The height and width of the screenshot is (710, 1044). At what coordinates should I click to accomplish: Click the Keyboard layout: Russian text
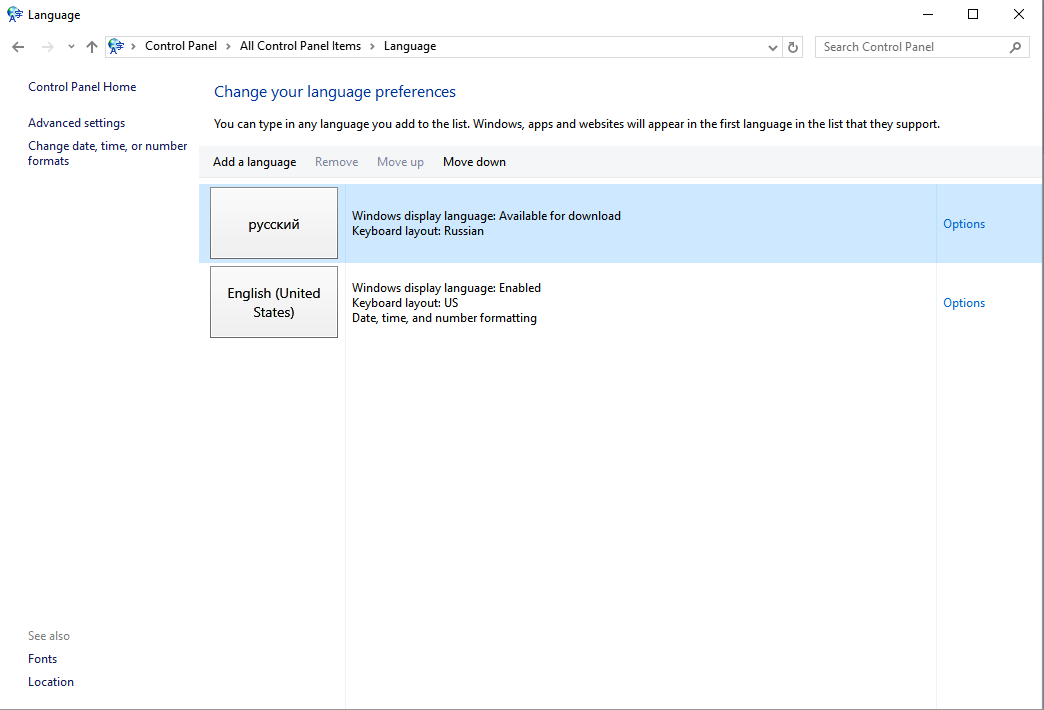(x=417, y=231)
